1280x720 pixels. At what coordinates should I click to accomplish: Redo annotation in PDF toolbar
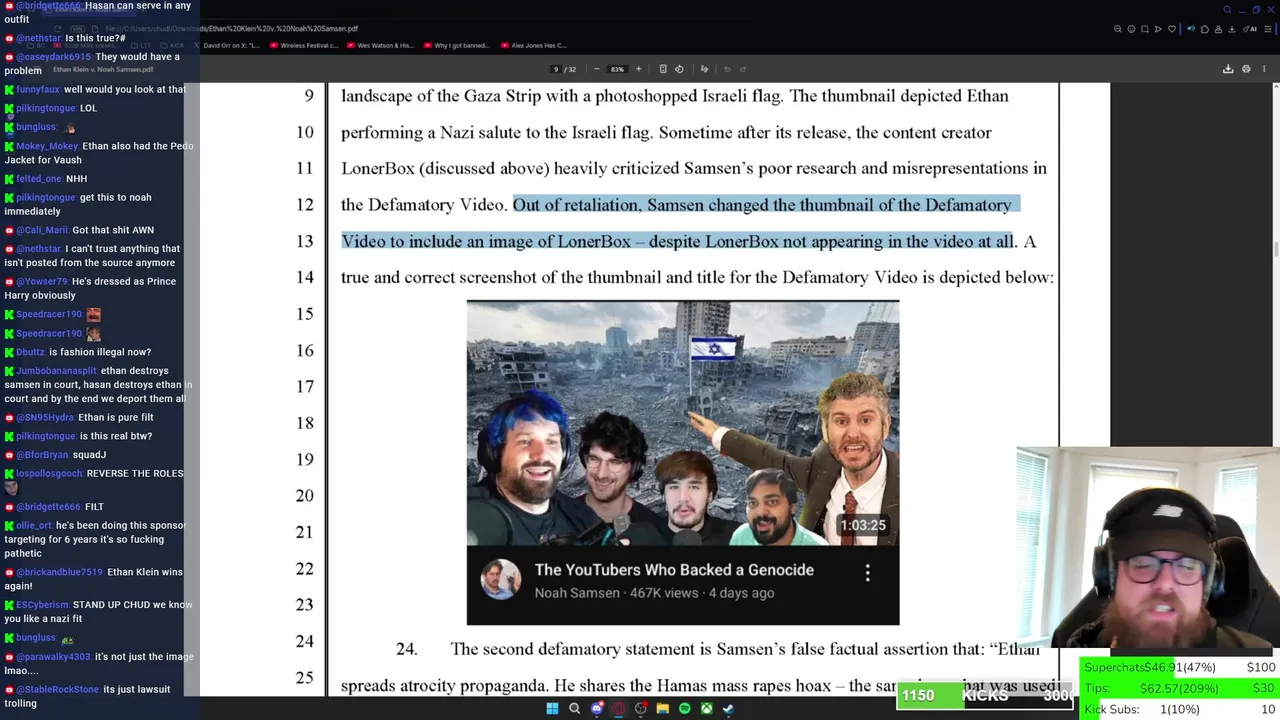pyautogui.click(x=743, y=69)
